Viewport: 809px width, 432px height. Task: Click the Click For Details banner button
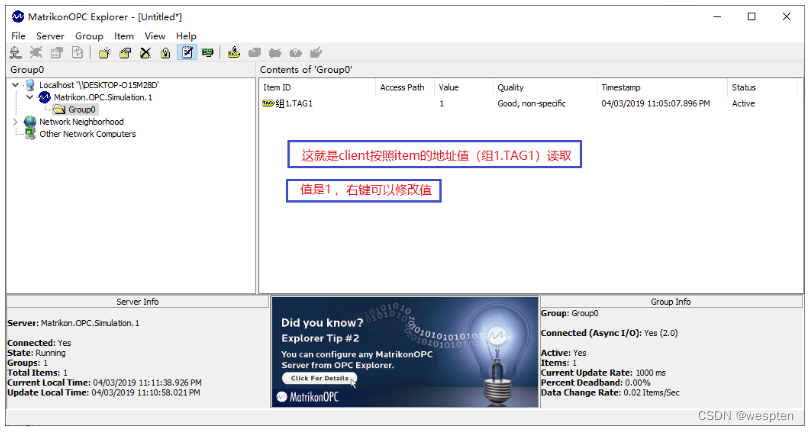tap(319, 378)
